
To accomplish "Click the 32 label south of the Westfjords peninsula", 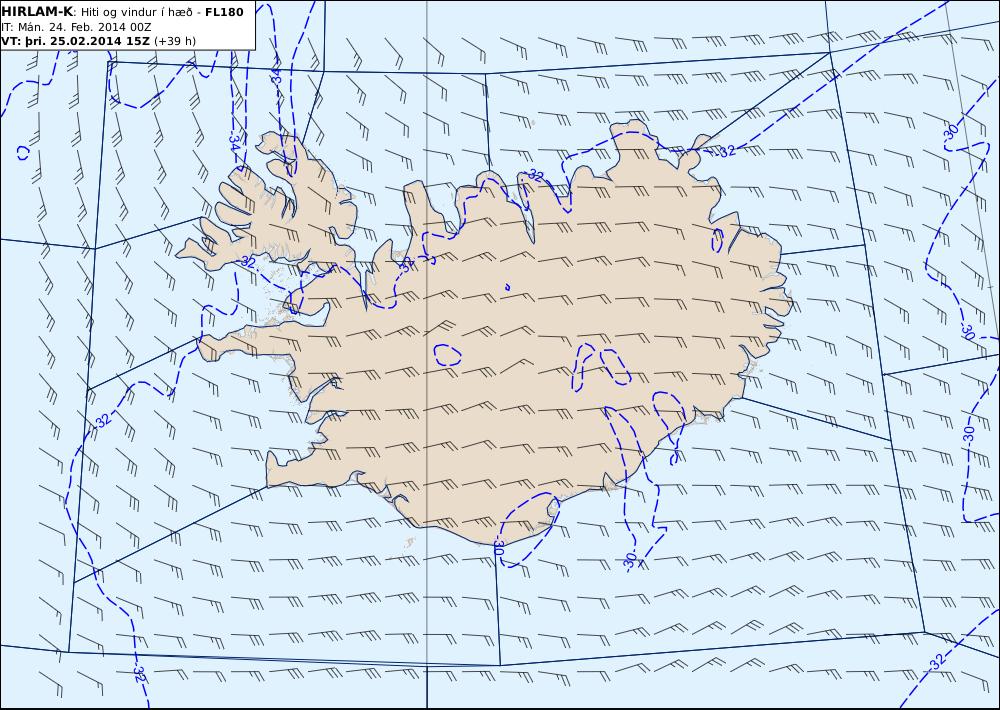I will (247, 262).
